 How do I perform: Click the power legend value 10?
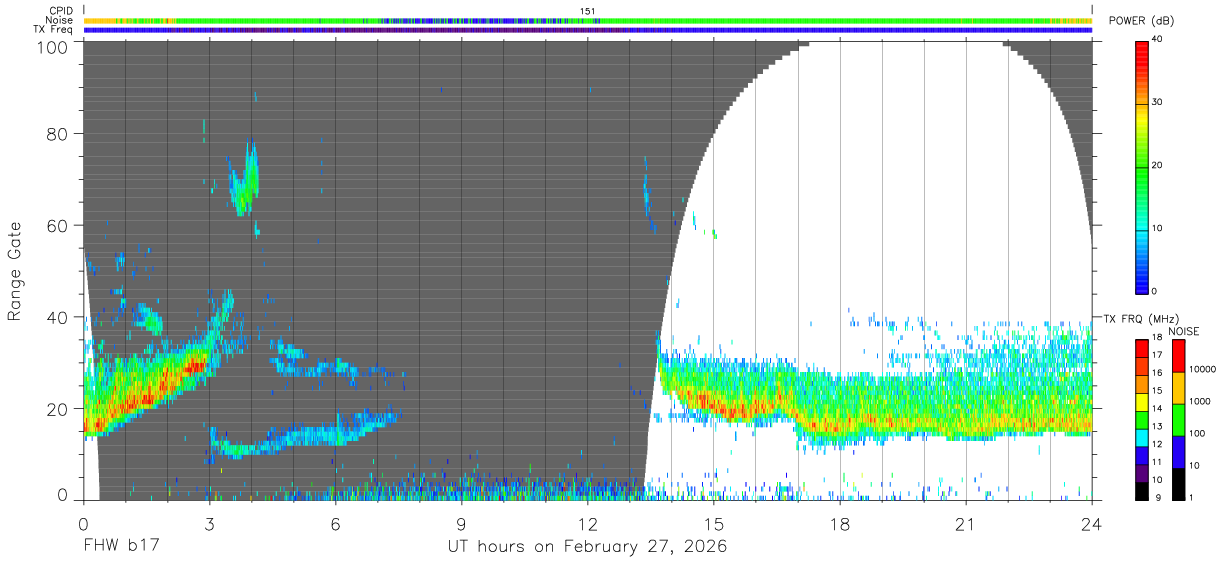click(x=1158, y=229)
